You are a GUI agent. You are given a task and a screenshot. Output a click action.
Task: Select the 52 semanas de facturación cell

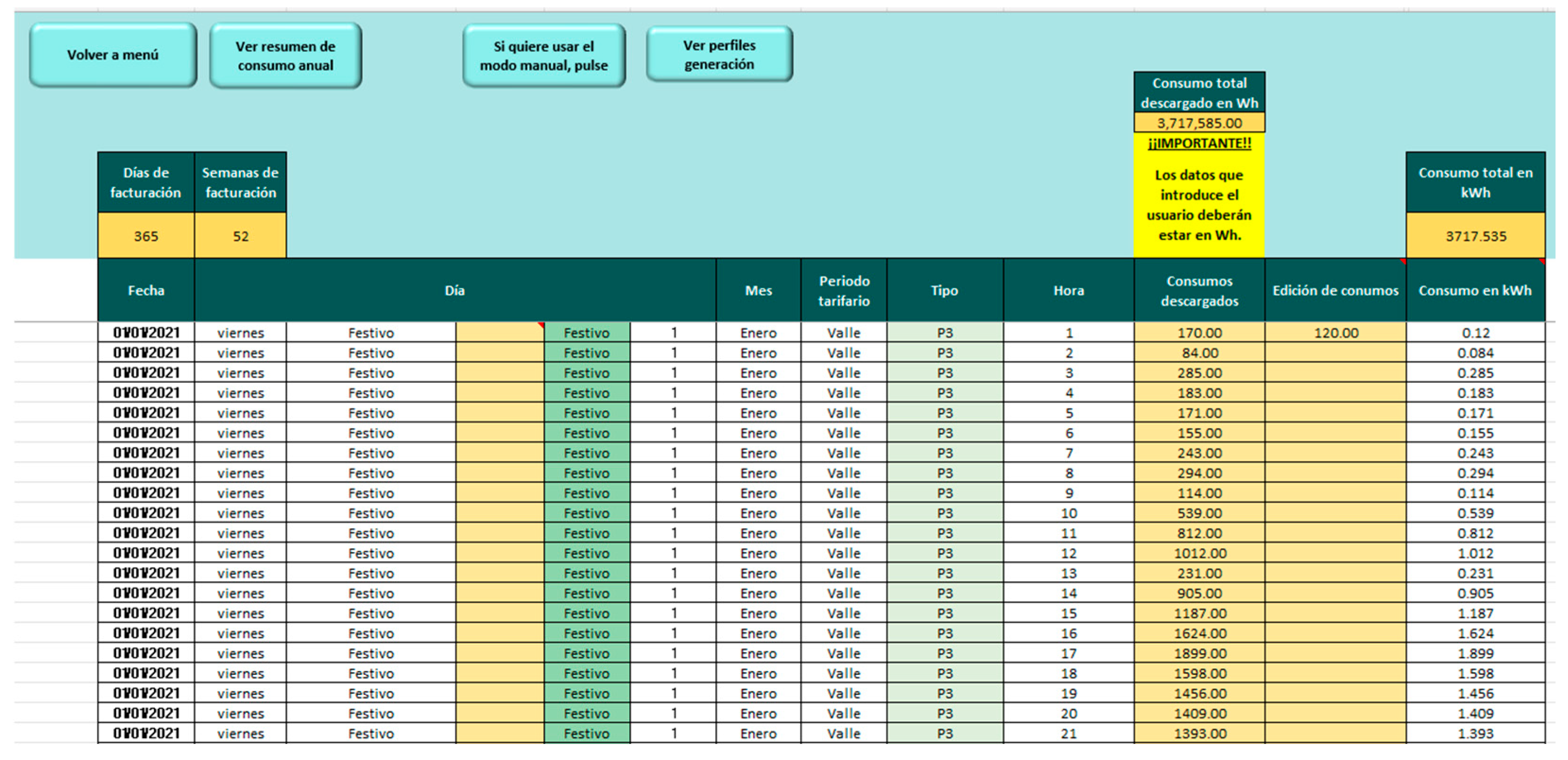[240, 236]
